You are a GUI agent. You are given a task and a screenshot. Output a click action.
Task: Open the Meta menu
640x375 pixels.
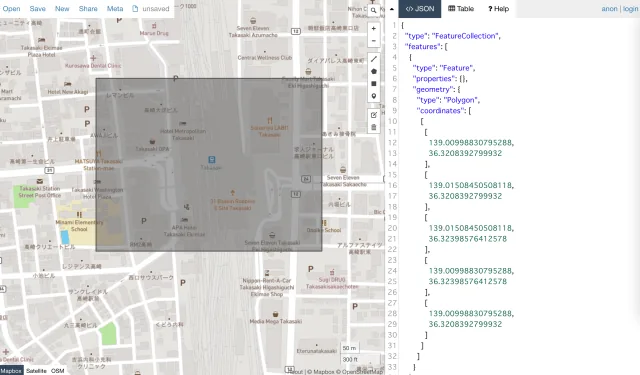[115, 9]
